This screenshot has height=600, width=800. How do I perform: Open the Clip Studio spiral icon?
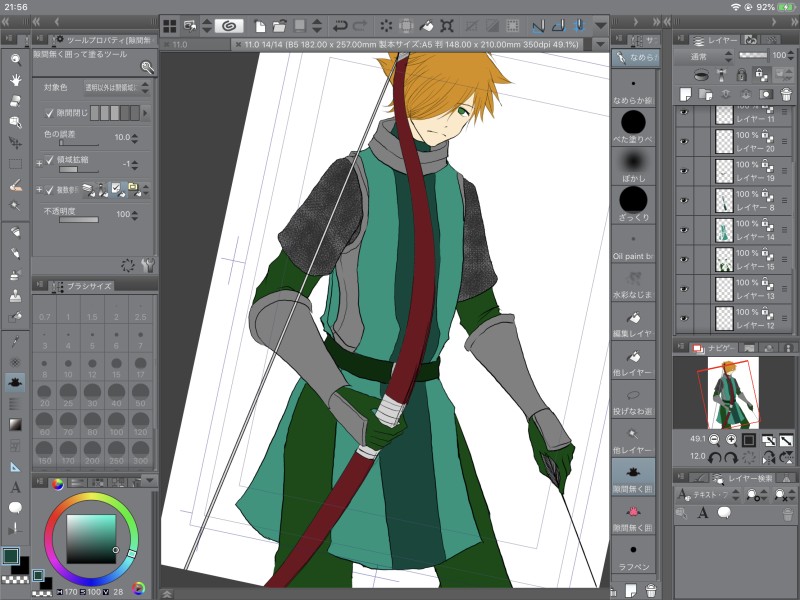click(228, 26)
